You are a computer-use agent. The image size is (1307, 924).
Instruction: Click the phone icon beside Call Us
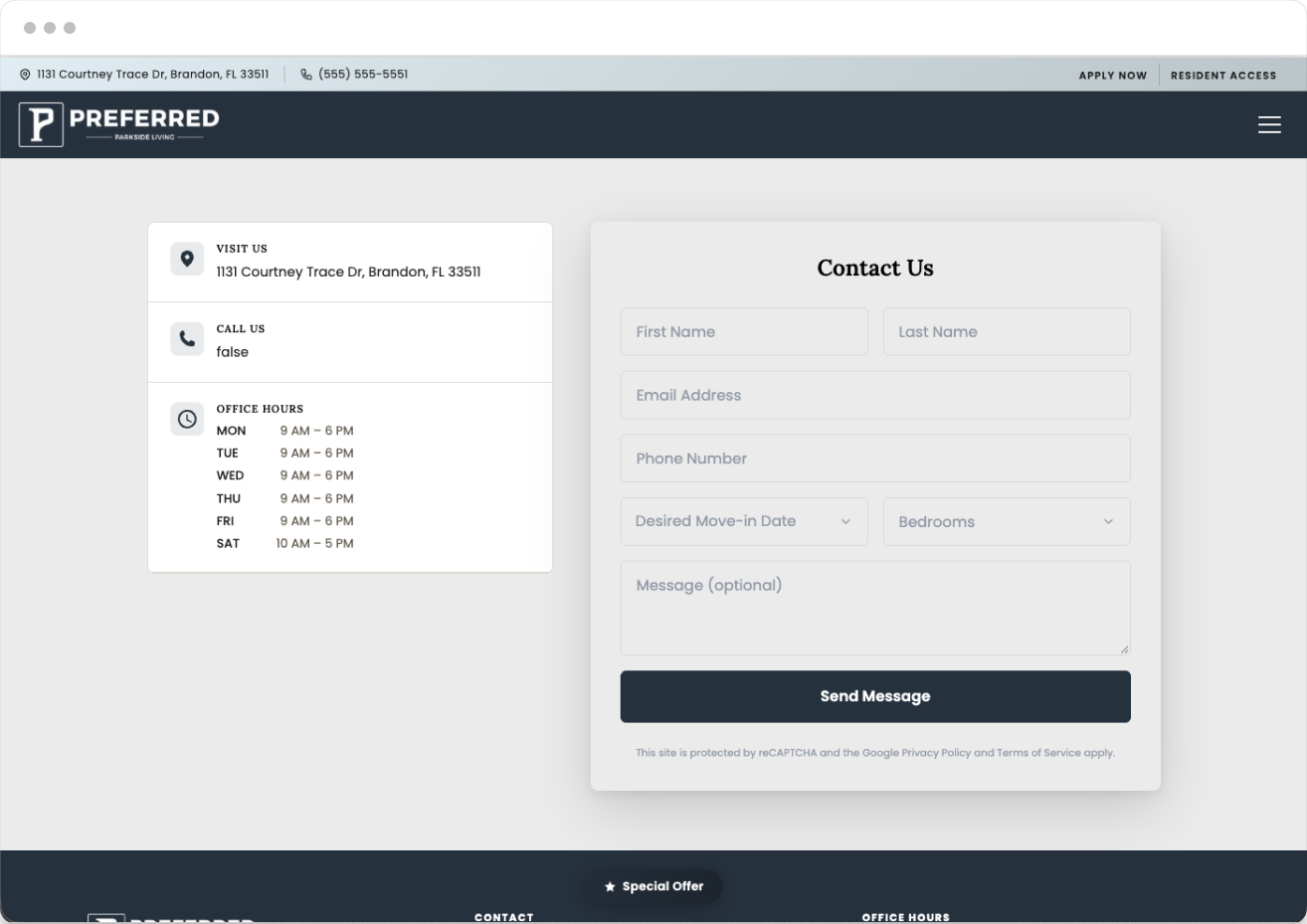pyautogui.click(x=187, y=339)
